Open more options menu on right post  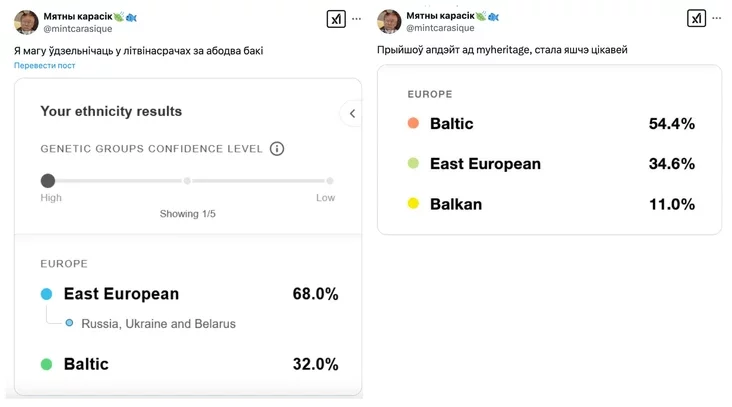tap(717, 19)
